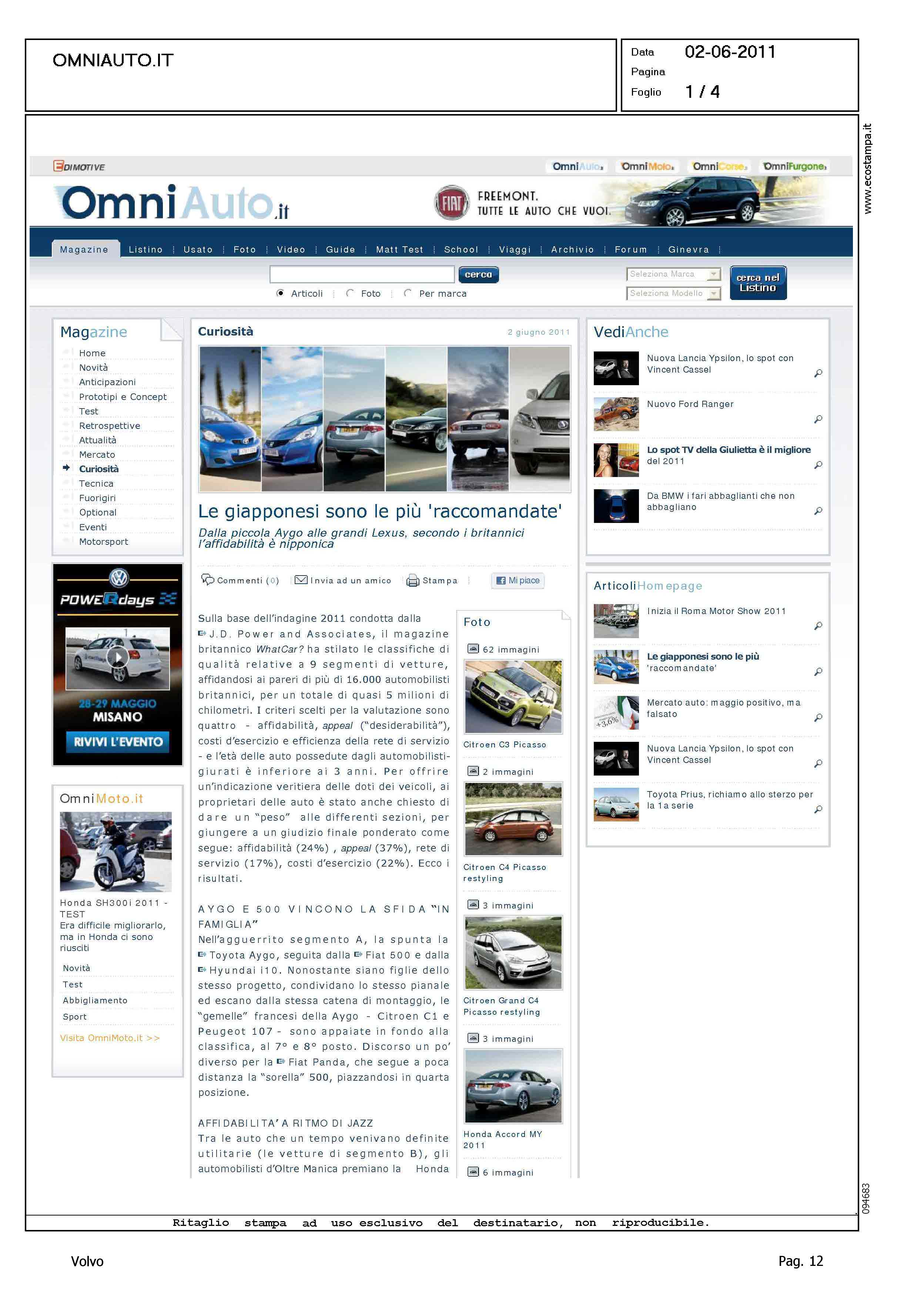Select the Articoli radio button

click(280, 293)
